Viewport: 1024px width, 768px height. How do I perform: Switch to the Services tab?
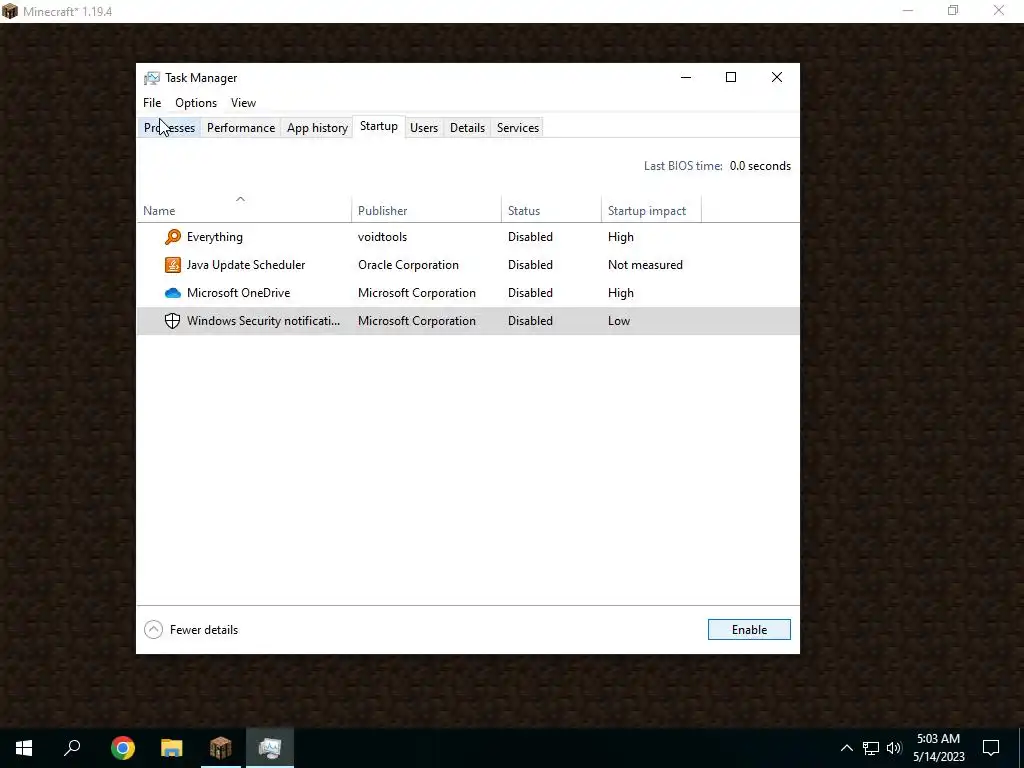518,128
